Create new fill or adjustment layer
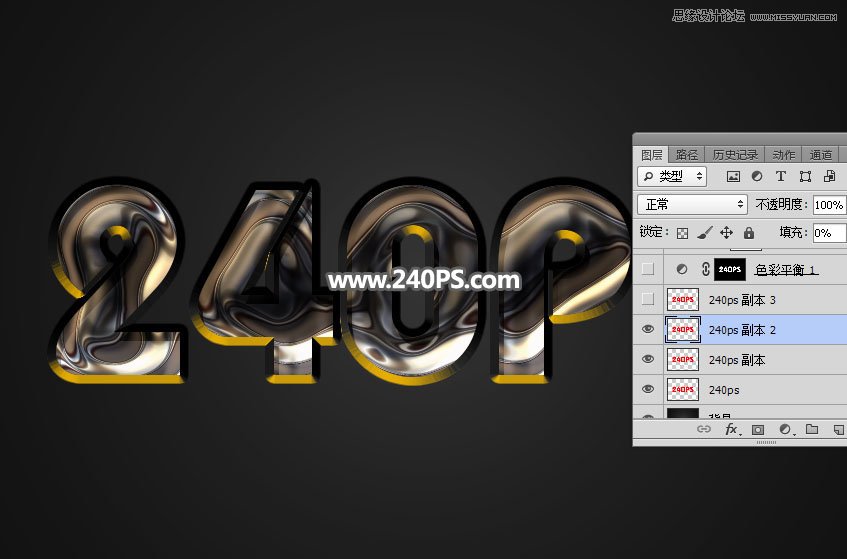The width and height of the screenshot is (847, 559). [785, 430]
